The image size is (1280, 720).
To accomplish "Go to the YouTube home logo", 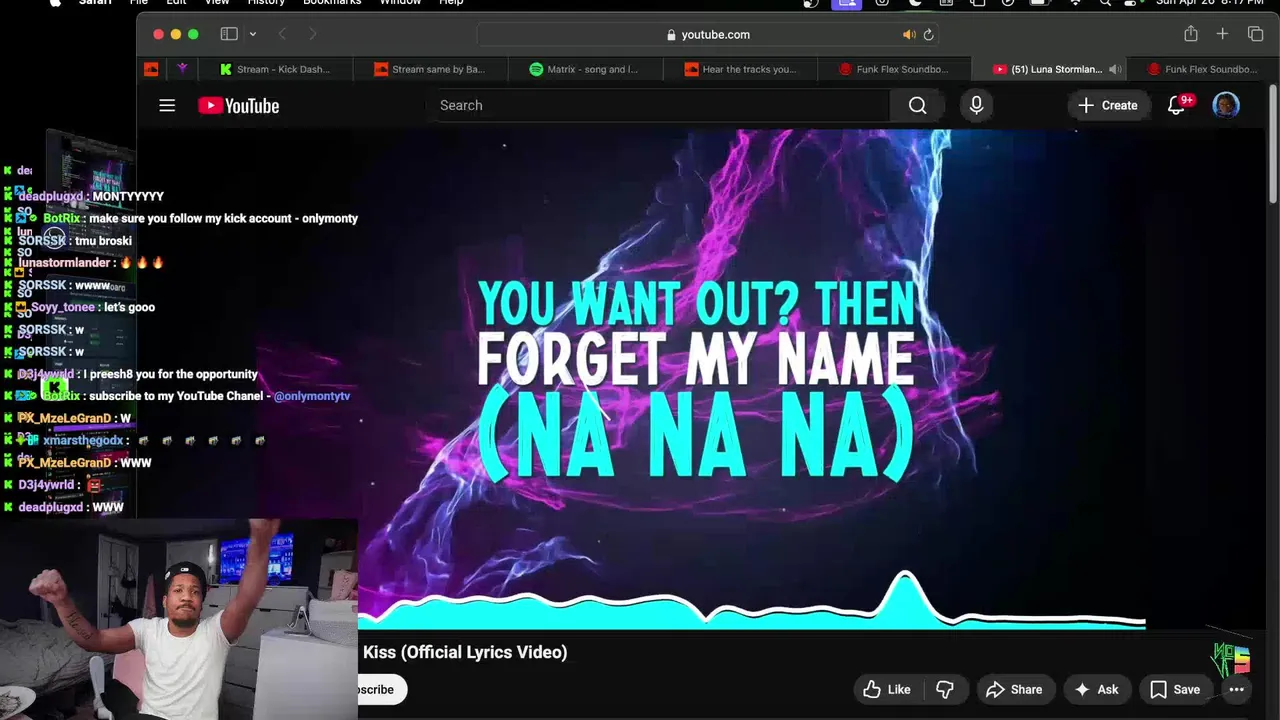I will [x=238, y=105].
